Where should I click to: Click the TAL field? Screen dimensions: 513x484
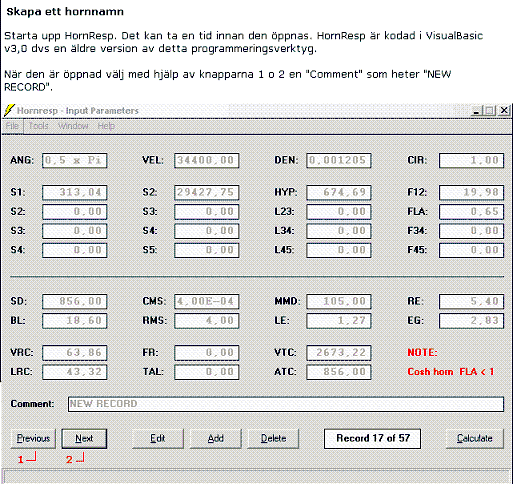coord(207,372)
